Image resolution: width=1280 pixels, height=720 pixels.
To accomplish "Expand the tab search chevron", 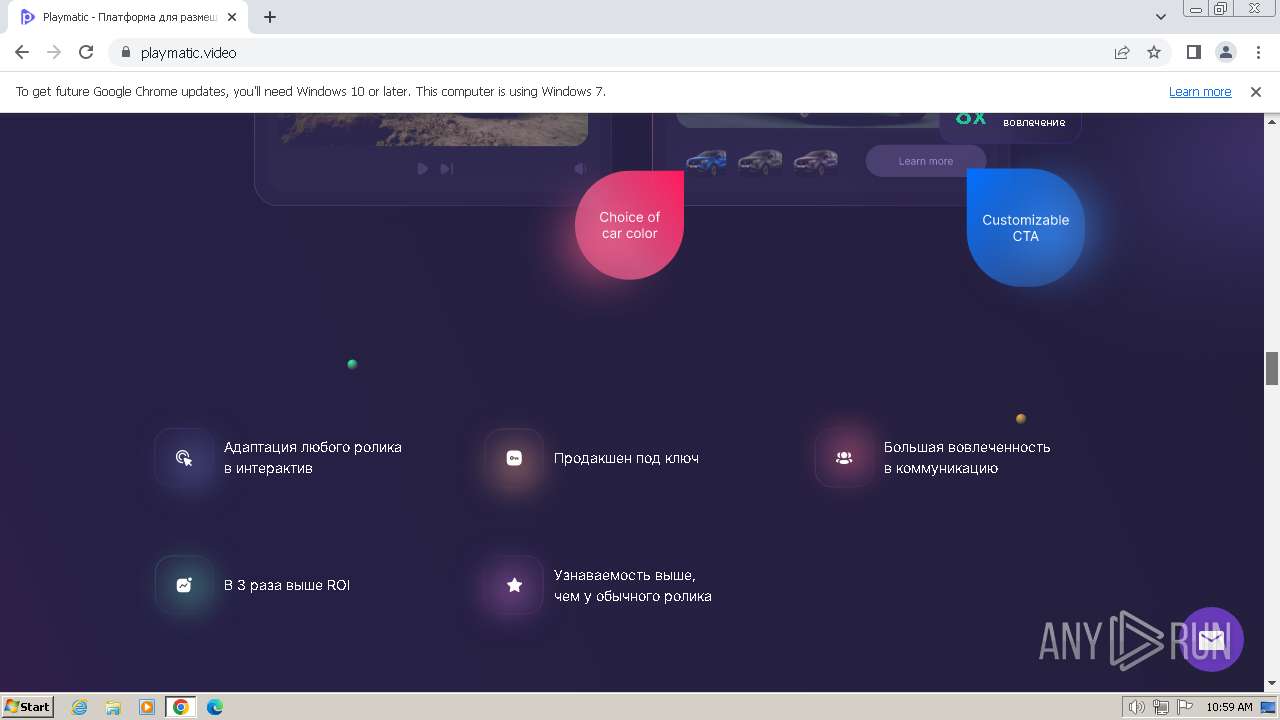I will coord(1160,17).
